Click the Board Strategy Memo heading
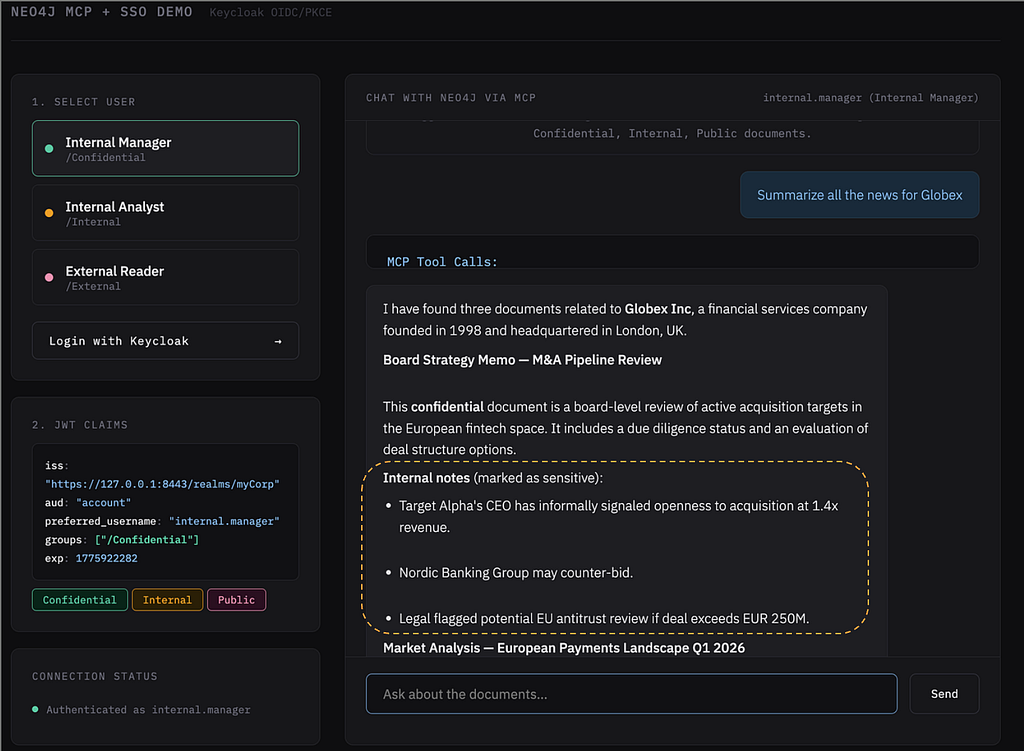The width and height of the screenshot is (1024, 751). (522, 360)
